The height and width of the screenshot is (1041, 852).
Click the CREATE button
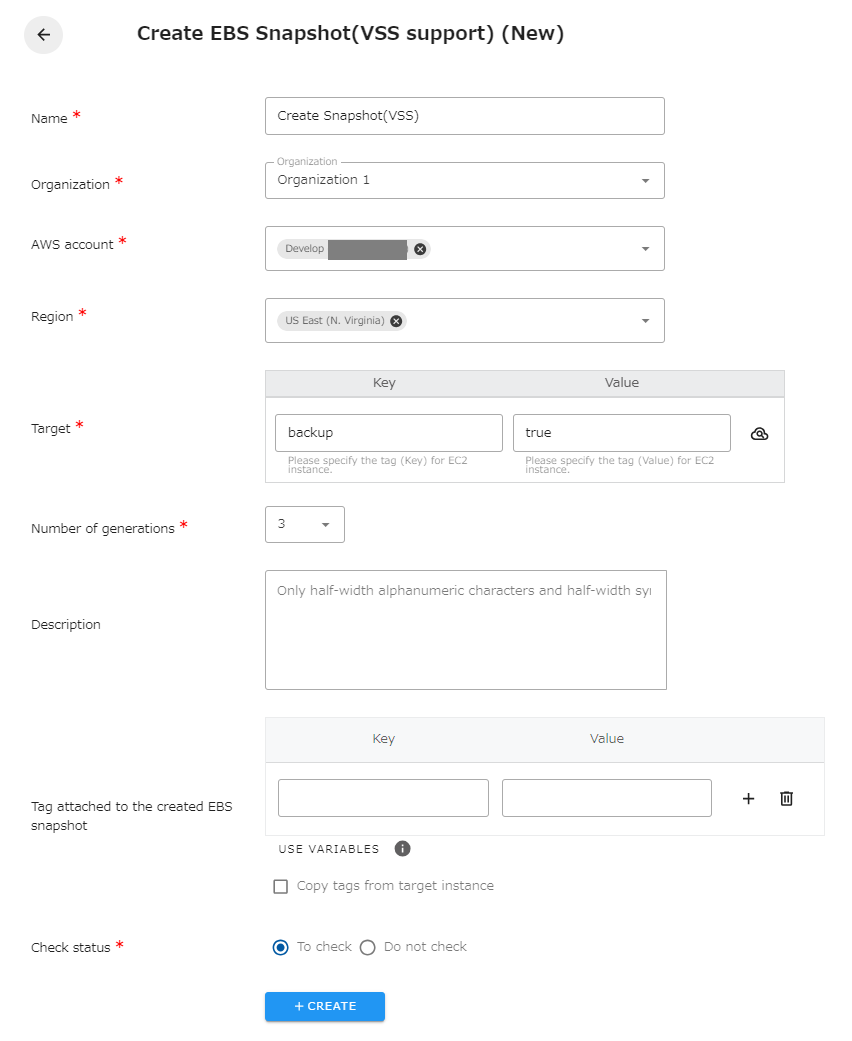[x=324, y=1007]
